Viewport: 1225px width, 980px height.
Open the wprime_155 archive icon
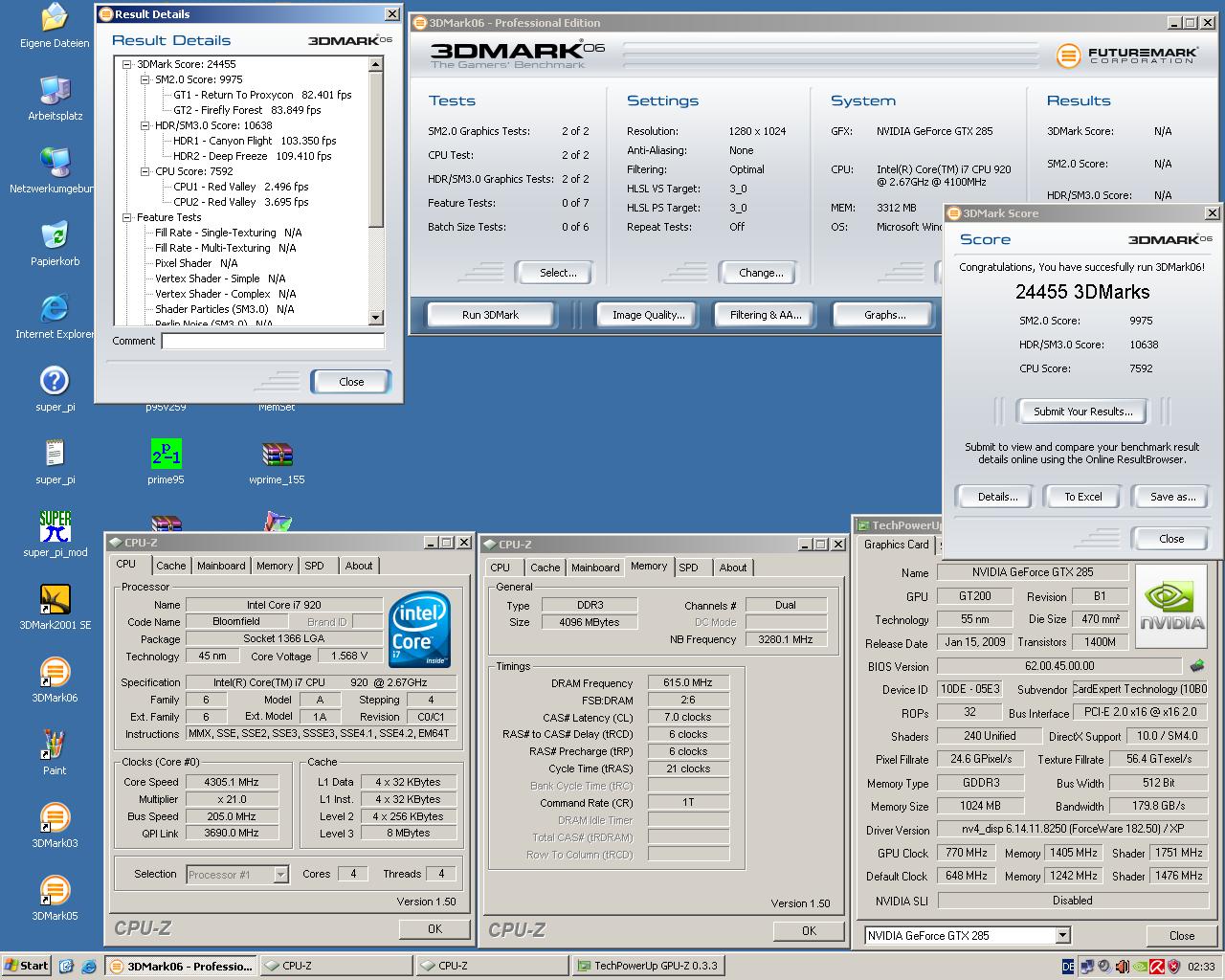click(277, 454)
